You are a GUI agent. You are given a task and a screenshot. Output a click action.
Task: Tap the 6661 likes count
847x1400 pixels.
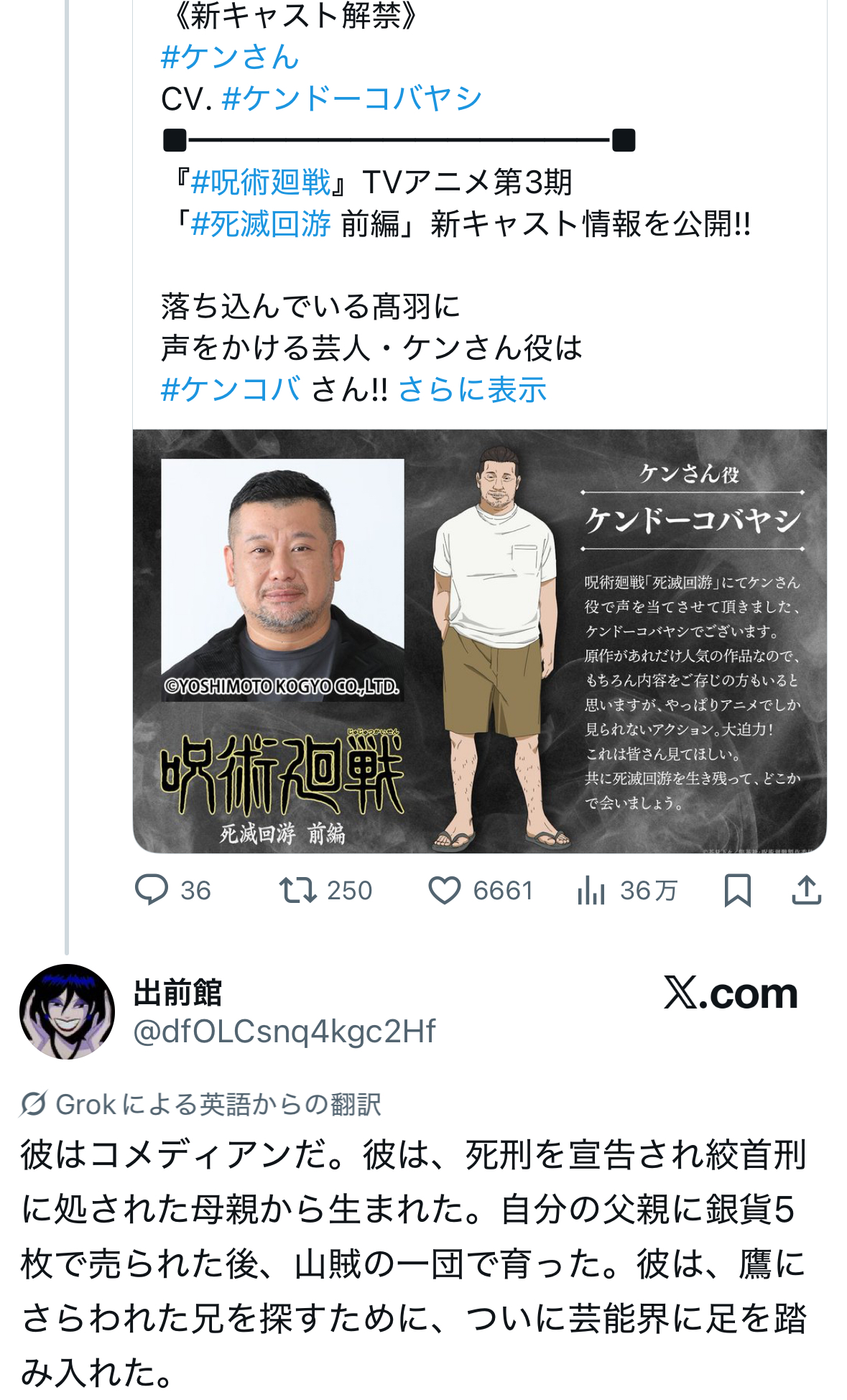tap(503, 891)
